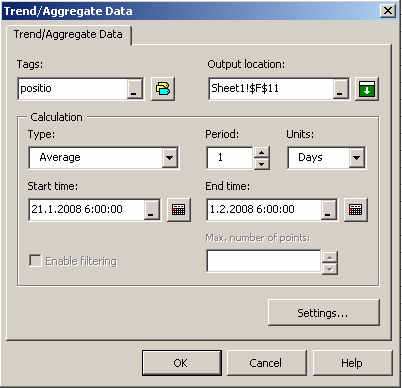Select the Trend/Aggregate Data tab
Viewport: 402px width, 388px height.
[68, 34]
